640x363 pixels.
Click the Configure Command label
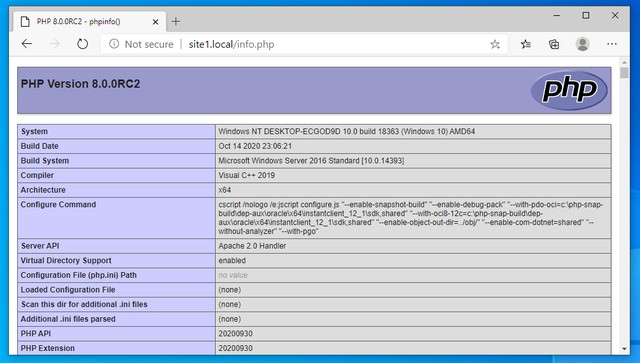pos(58,205)
